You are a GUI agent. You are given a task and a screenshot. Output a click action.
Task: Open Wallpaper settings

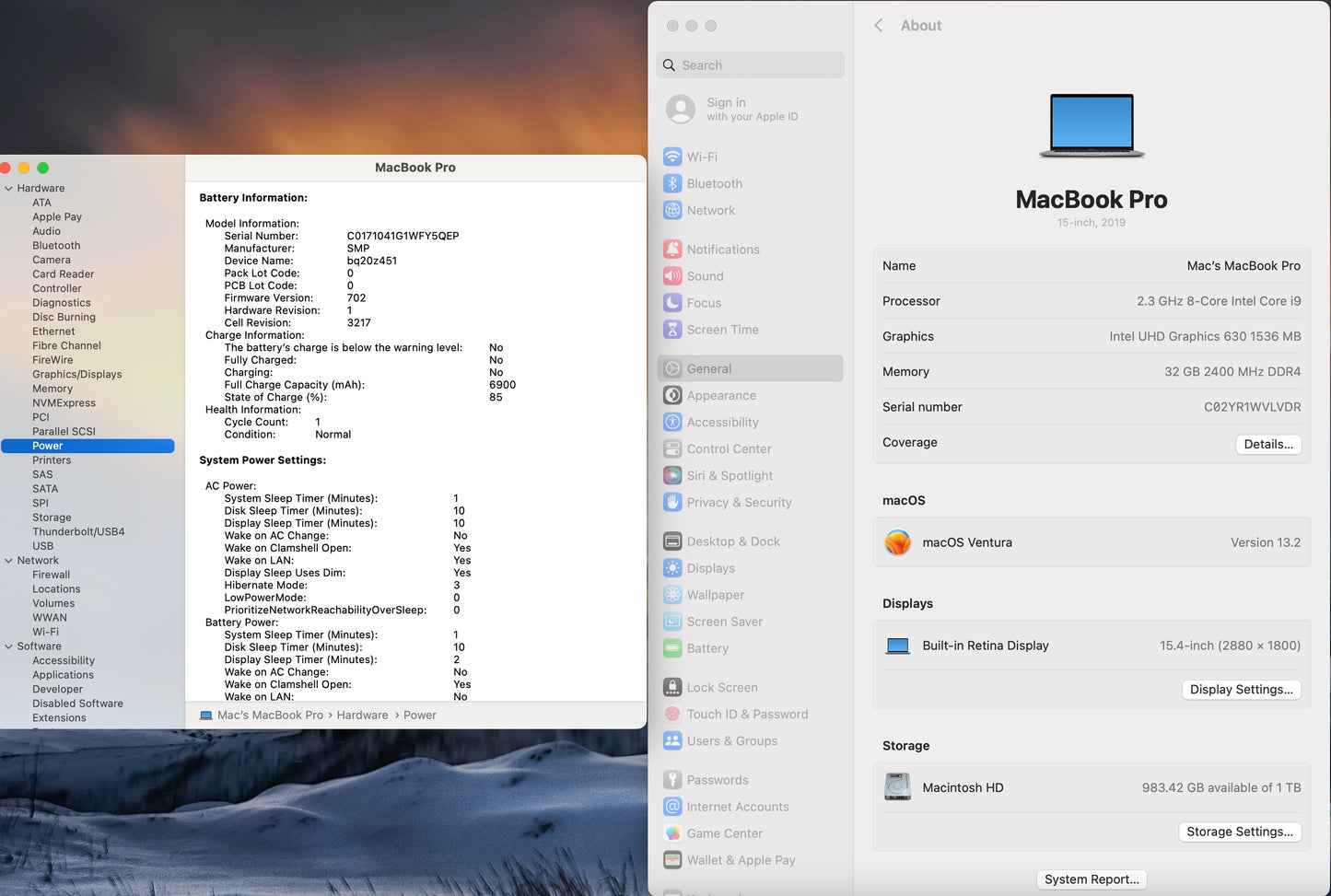pyautogui.click(x=715, y=595)
